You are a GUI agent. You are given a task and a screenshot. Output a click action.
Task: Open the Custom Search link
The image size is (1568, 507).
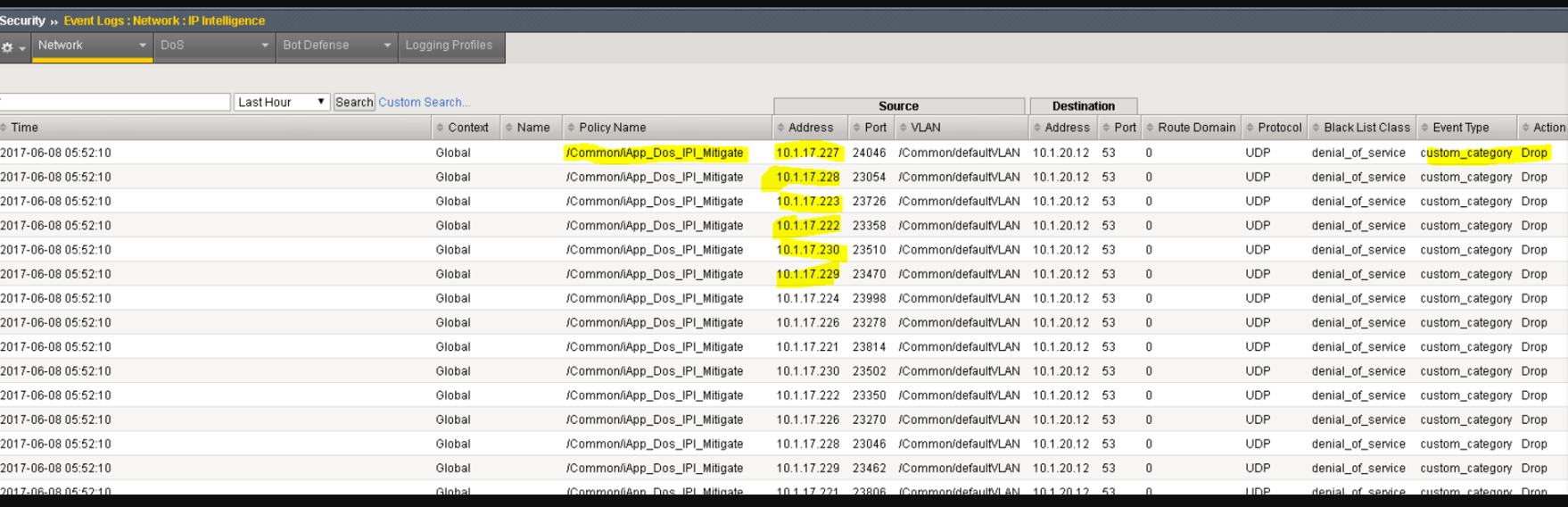point(424,102)
